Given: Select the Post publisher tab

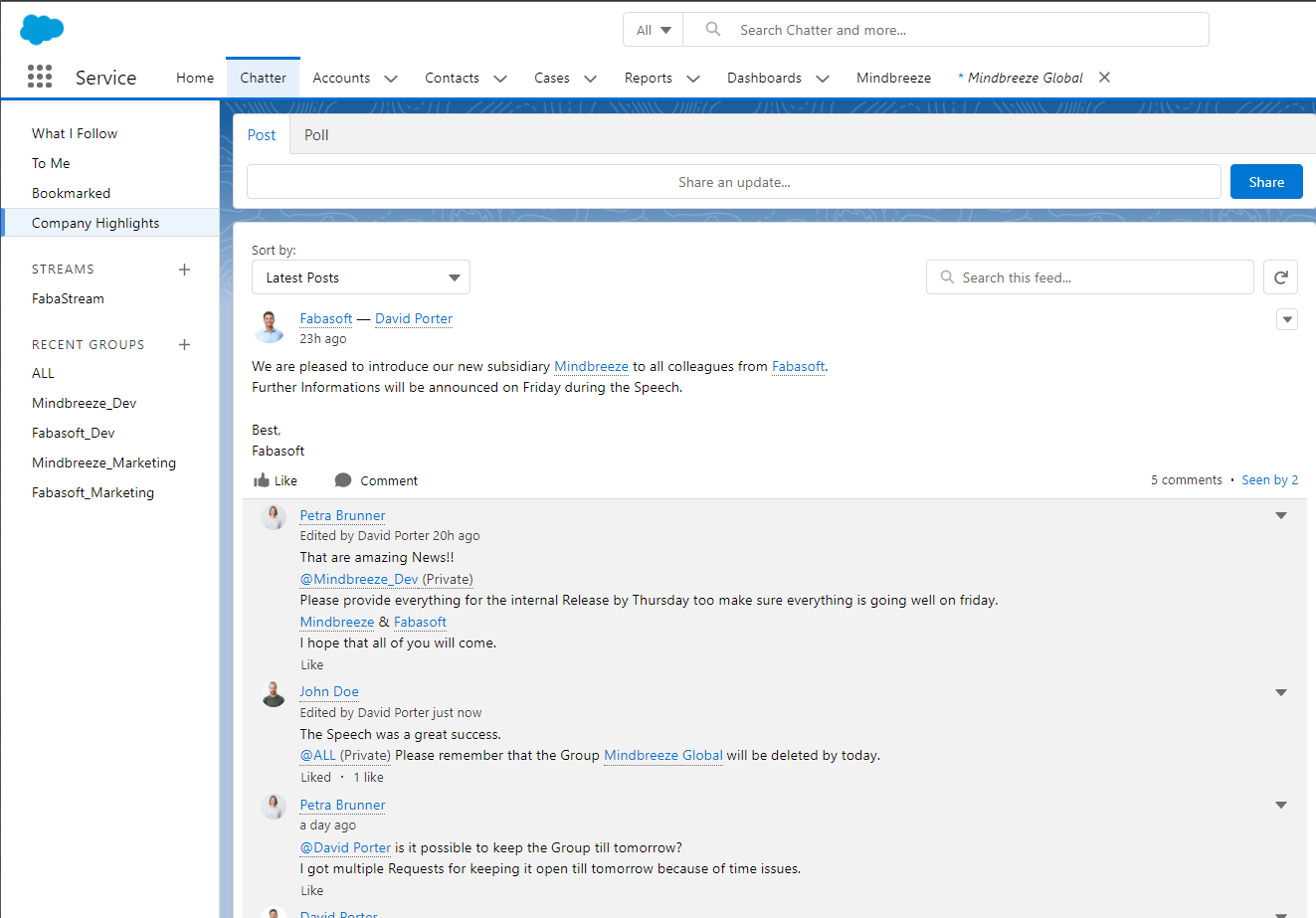Looking at the screenshot, I should (x=262, y=135).
